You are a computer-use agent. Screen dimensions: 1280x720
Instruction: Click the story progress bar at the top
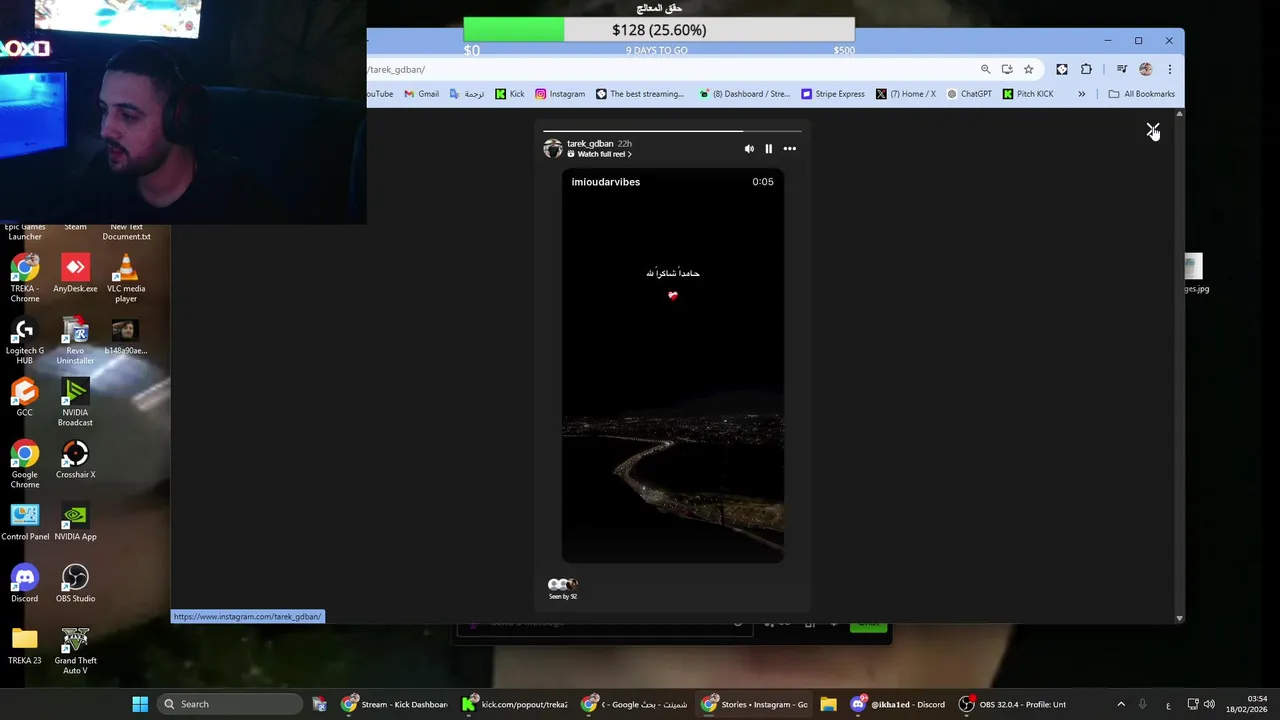click(x=672, y=131)
